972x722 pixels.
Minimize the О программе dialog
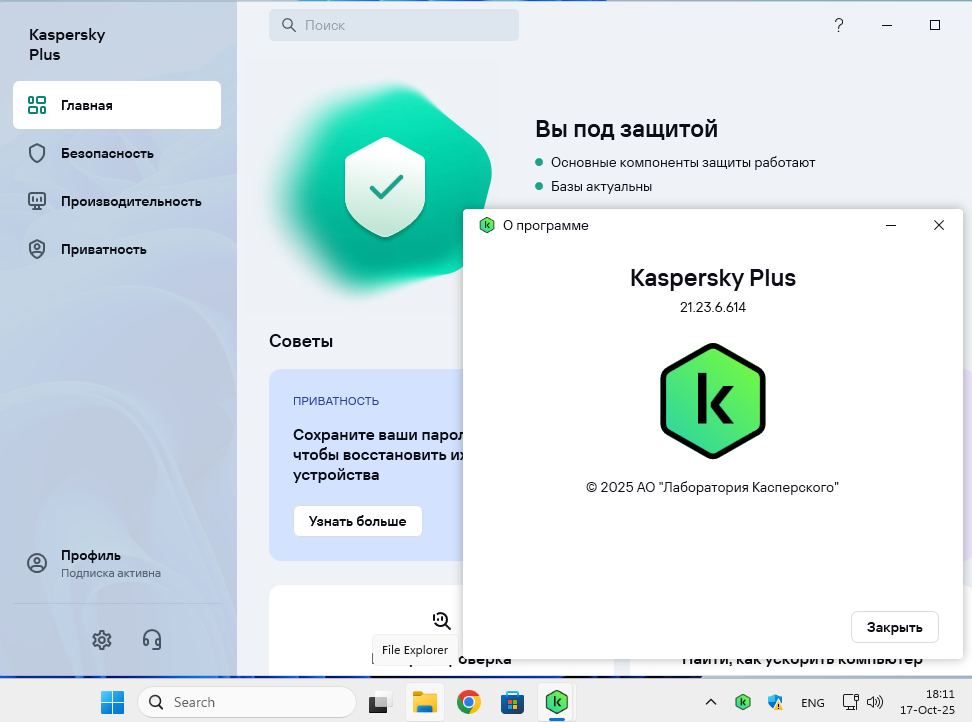[x=891, y=225]
